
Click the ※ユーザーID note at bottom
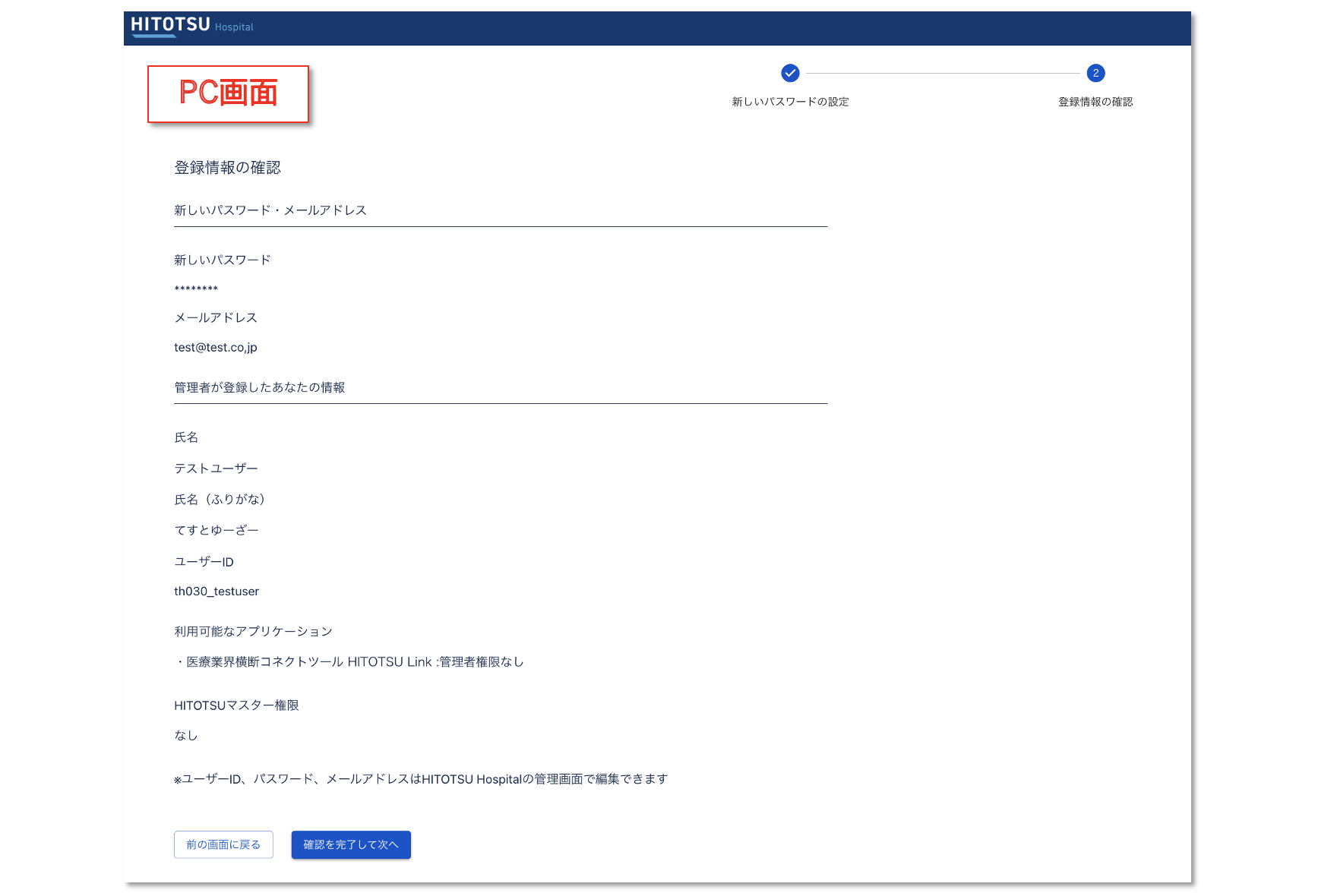point(421,779)
